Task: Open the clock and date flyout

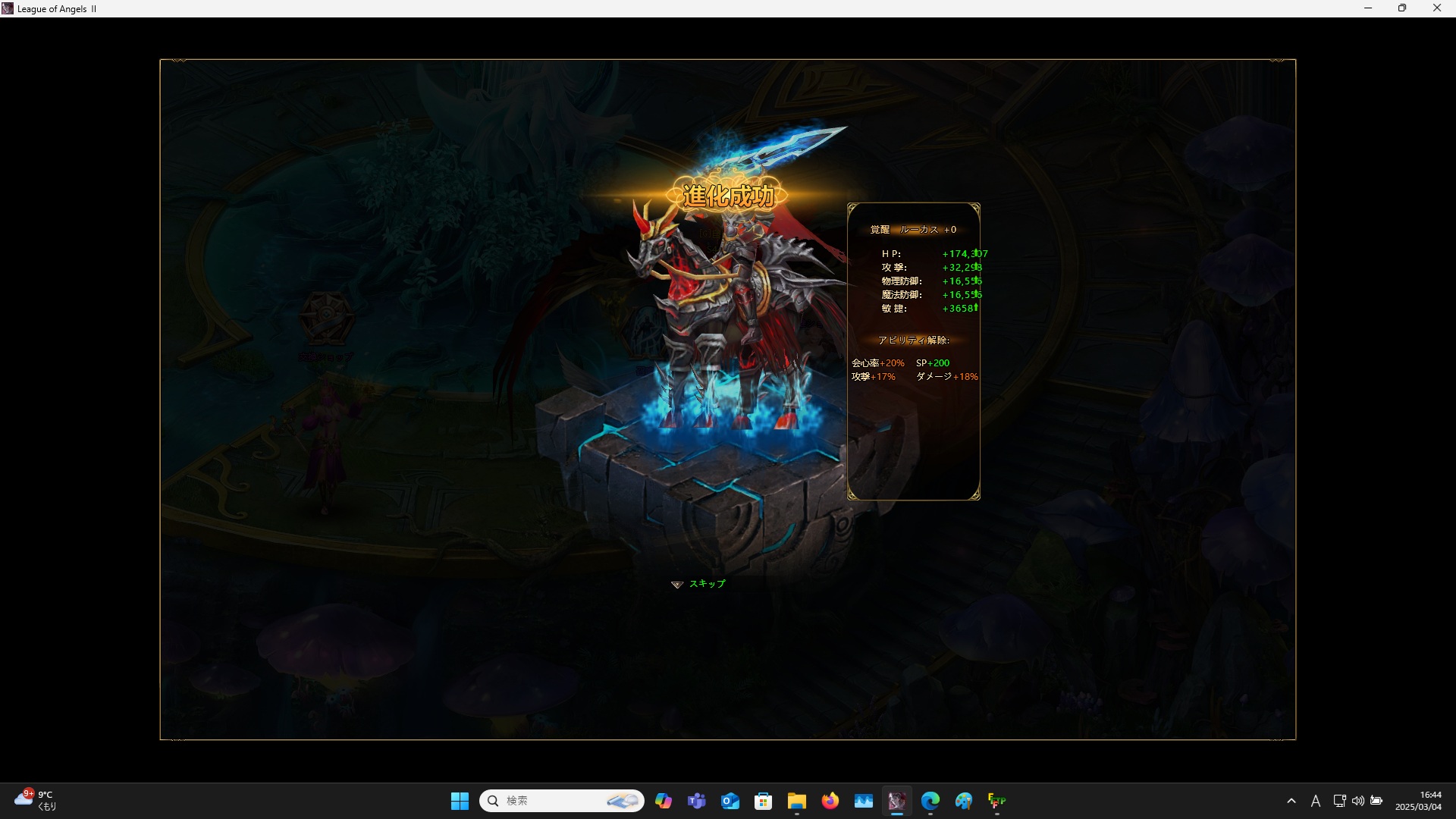Action: (1418, 801)
